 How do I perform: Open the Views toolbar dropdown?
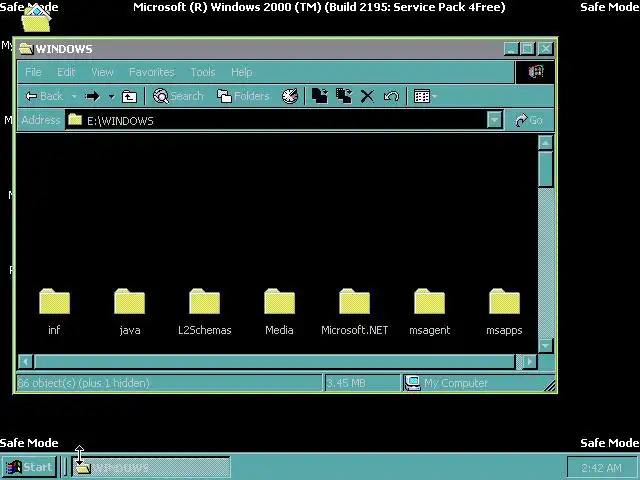point(425,96)
